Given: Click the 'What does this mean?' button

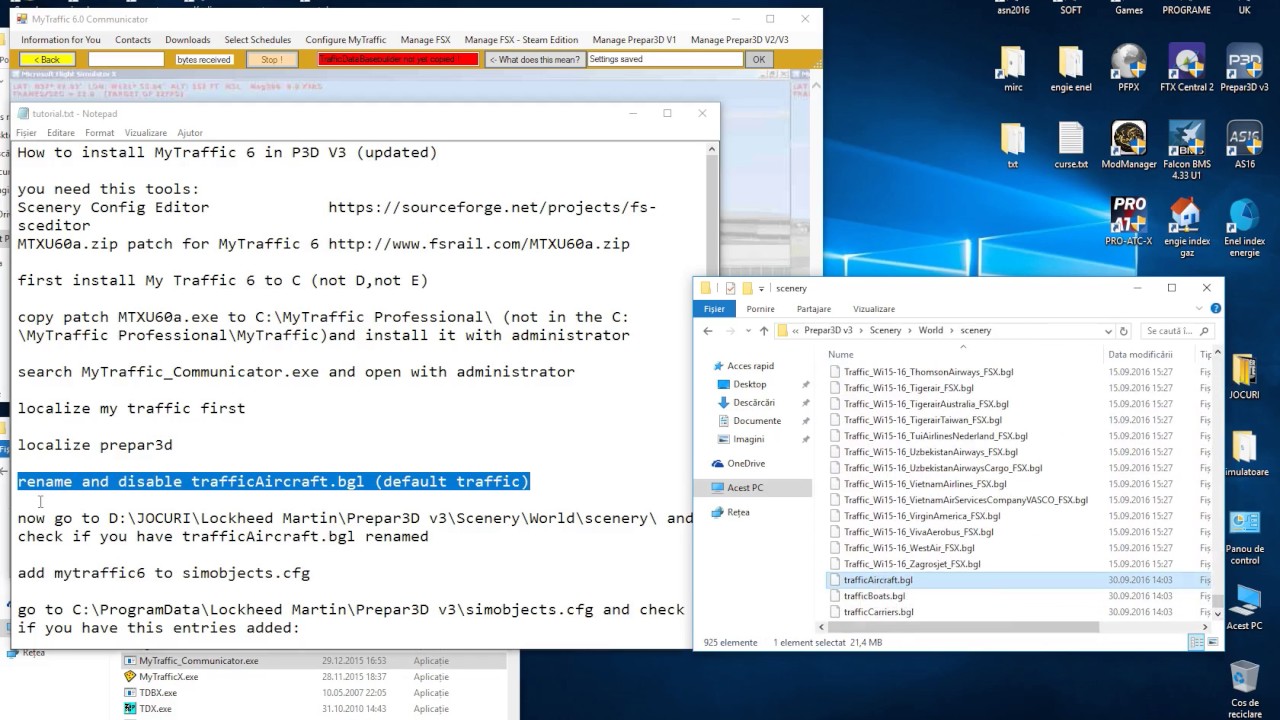Looking at the screenshot, I should point(534,60).
